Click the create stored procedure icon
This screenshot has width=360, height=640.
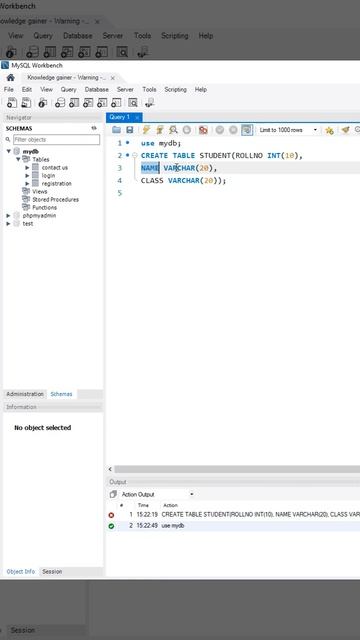[102, 103]
